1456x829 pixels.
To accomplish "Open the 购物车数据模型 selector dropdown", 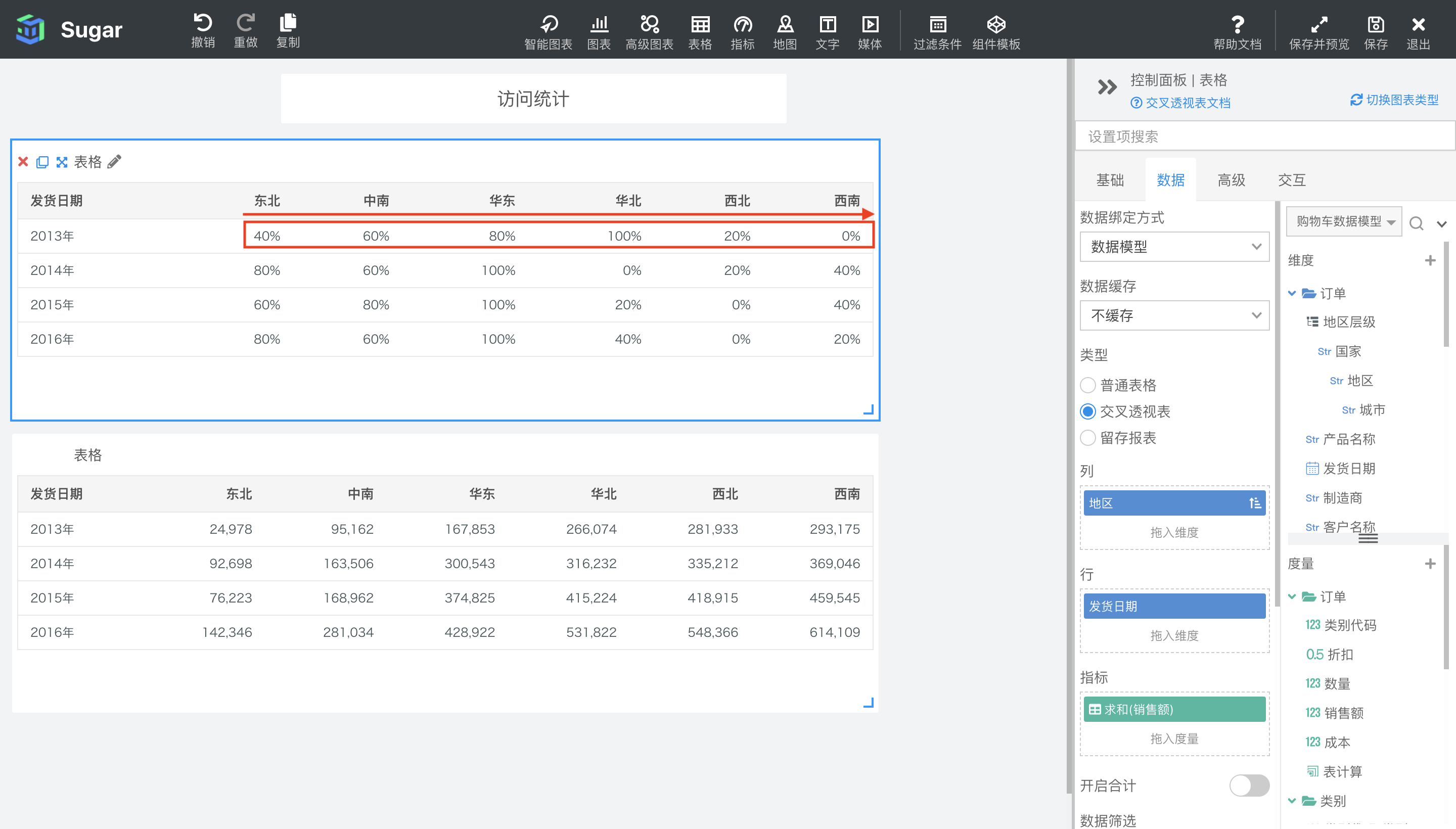I will click(1344, 221).
